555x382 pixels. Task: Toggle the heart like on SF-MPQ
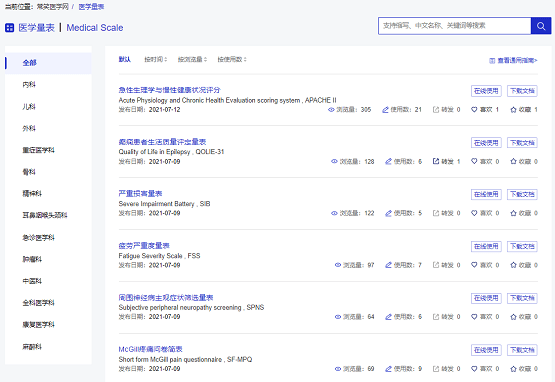pyautogui.click(x=474, y=369)
